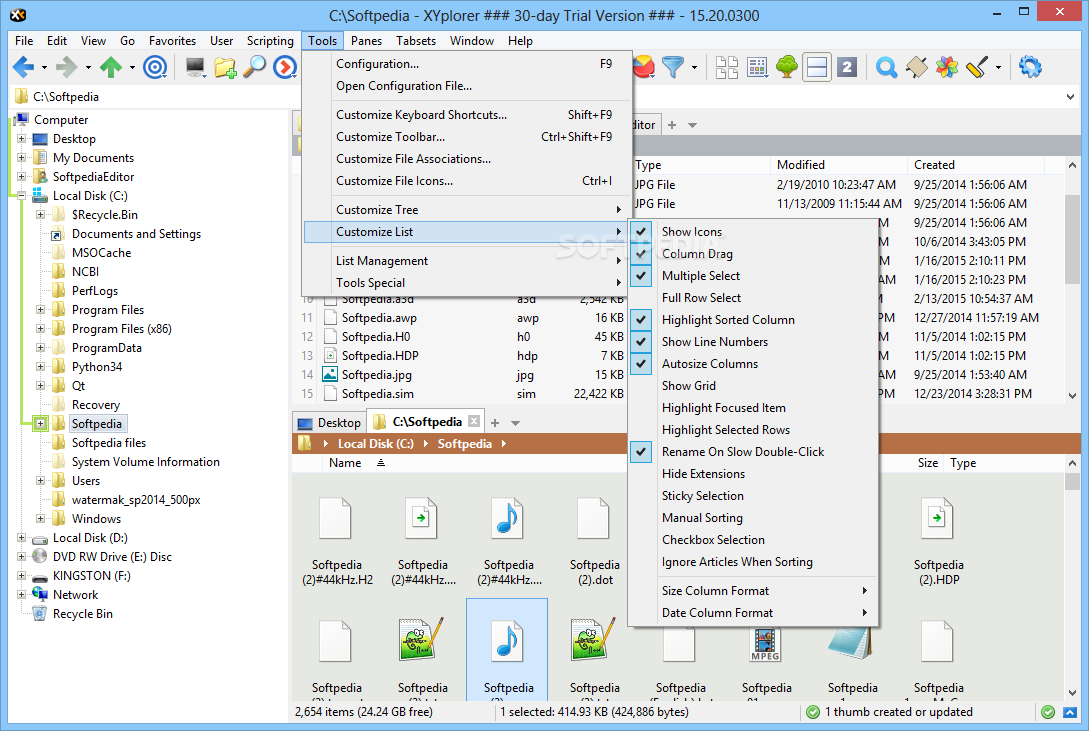Toggle the Show Line Numbers option
The image size is (1089, 731).
[753, 342]
